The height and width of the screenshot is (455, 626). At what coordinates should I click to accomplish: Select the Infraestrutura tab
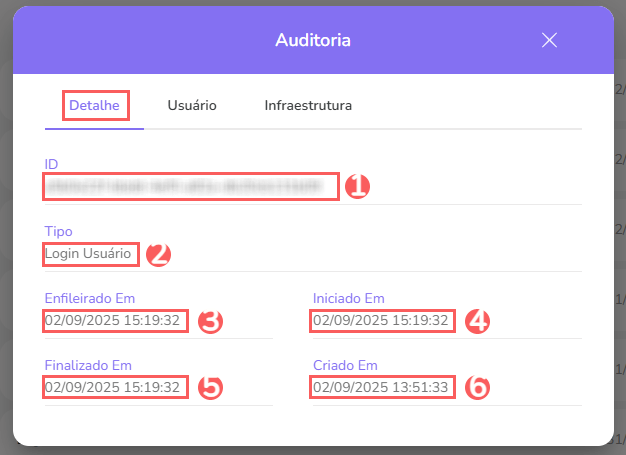coord(308,105)
